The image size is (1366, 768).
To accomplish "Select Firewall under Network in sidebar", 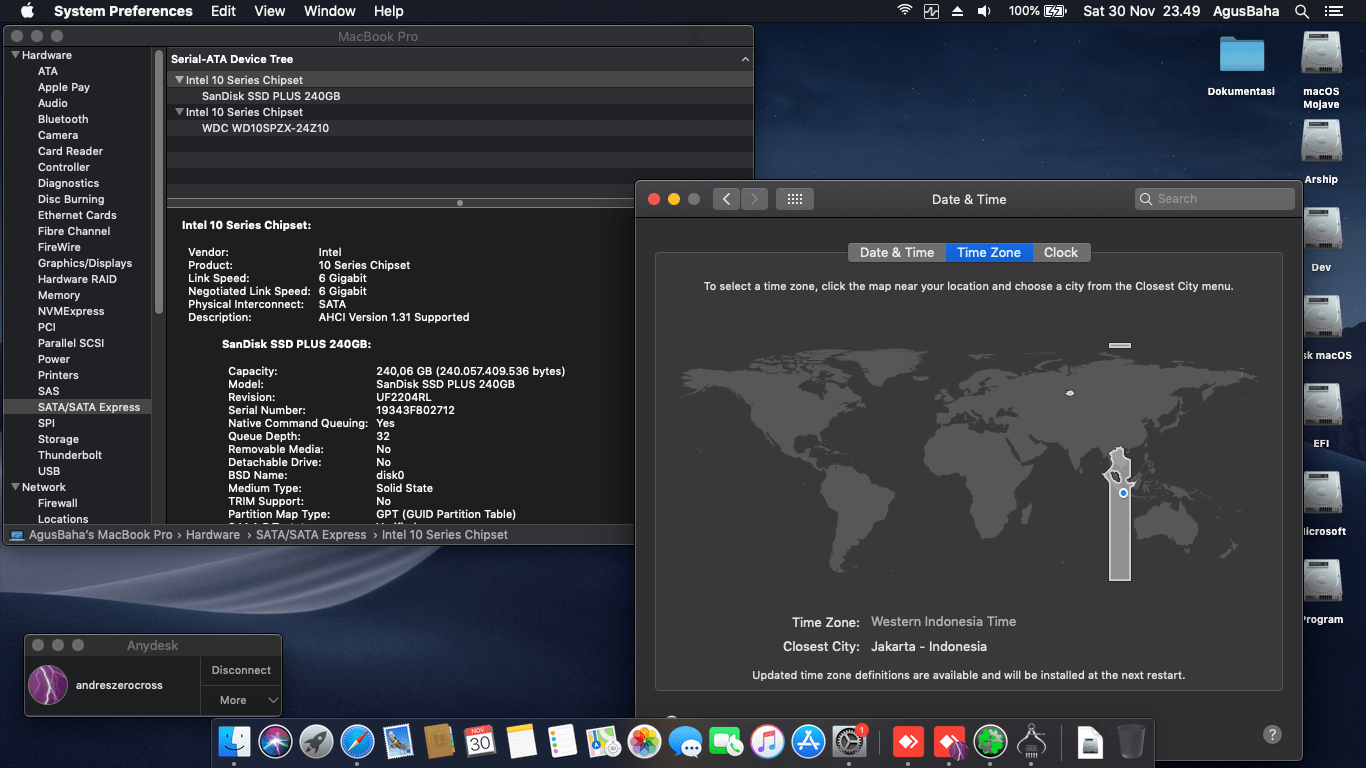I will pyautogui.click(x=58, y=503).
